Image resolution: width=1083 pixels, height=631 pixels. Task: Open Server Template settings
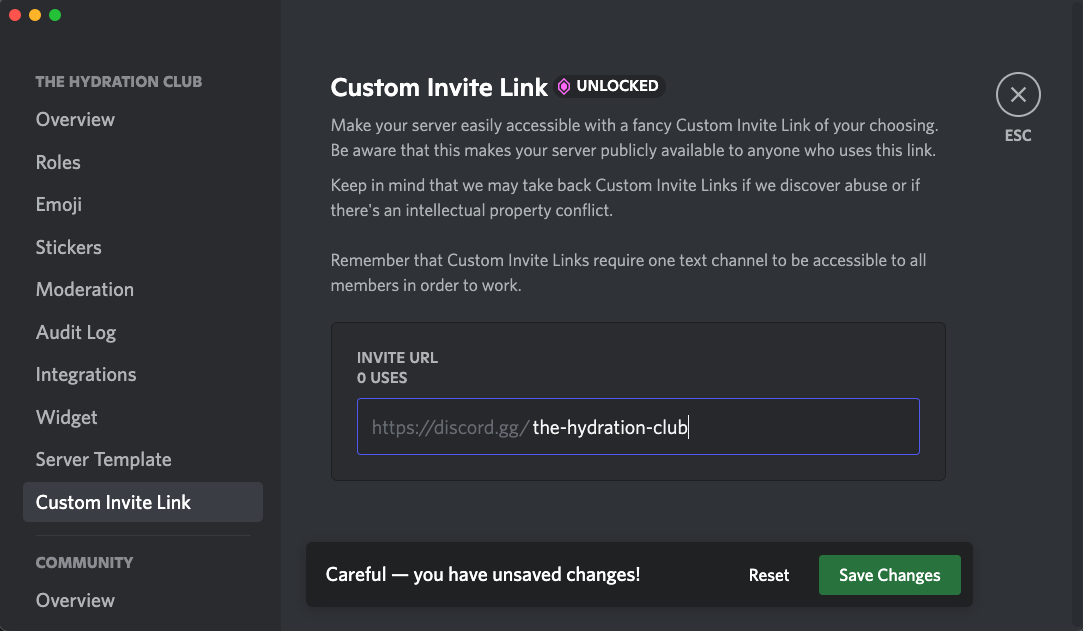click(x=104, y=460)
